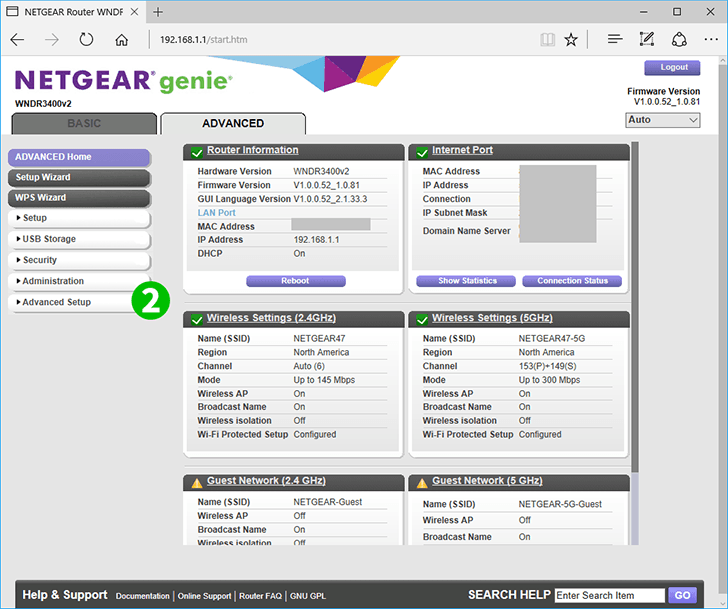The image size is (728, 609).
Task: Open the browser Hub icon
Action: click(x=615, y=39)
